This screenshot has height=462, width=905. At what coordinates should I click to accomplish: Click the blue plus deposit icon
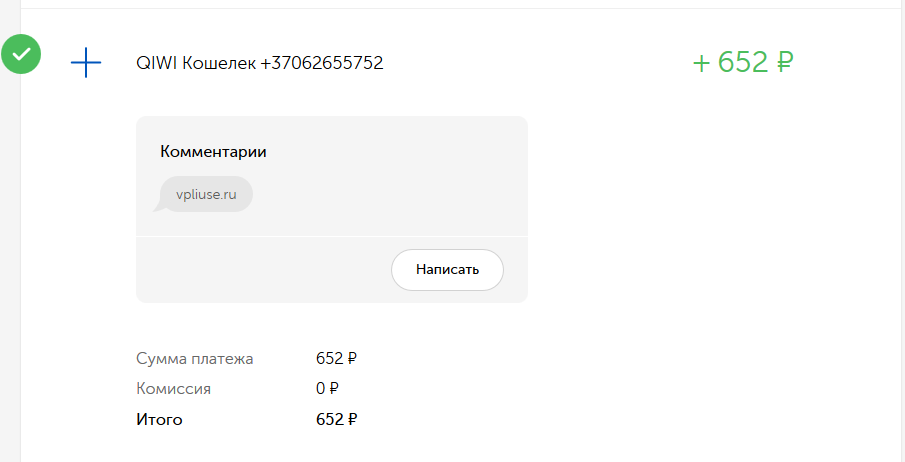pyautogui.click(x=85, y=62)
